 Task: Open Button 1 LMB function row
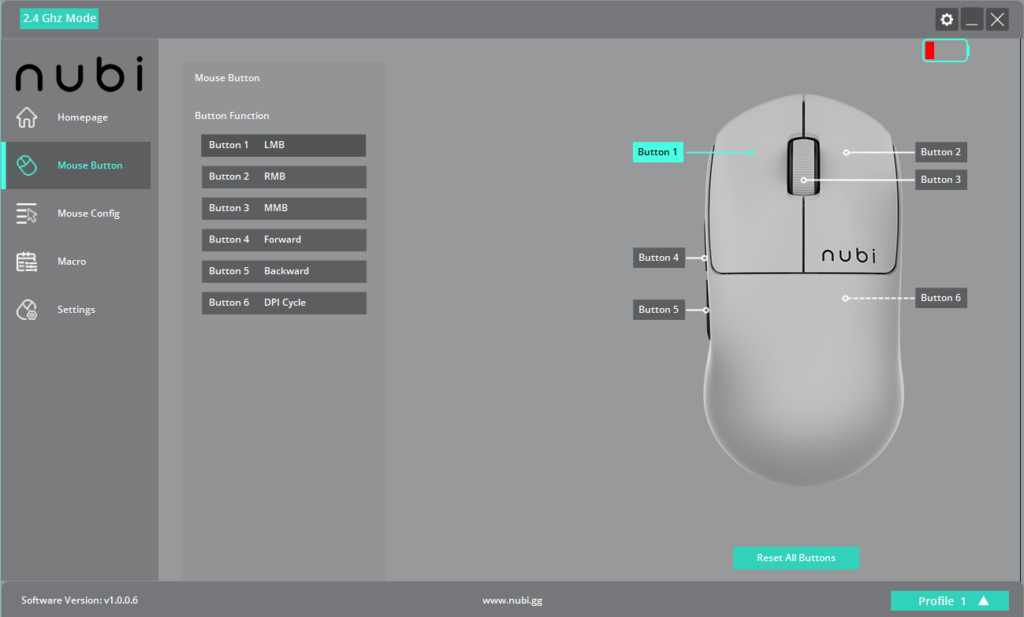click(283, 145)
